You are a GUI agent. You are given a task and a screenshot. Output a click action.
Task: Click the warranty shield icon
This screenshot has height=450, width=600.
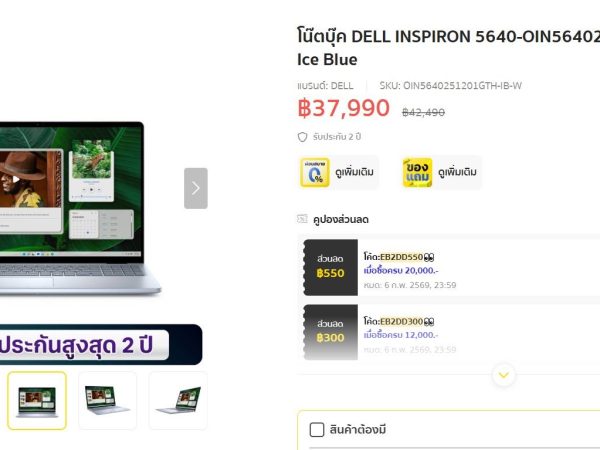click(x=302, y=137)
